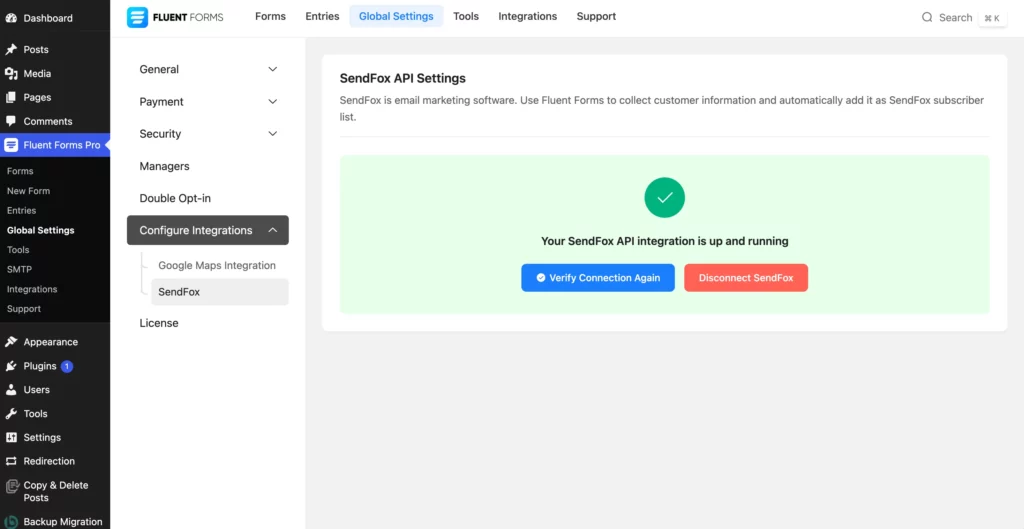1024x529 pixels.
Task: Open the Managers settings section
Action: (x=165, y=166)
